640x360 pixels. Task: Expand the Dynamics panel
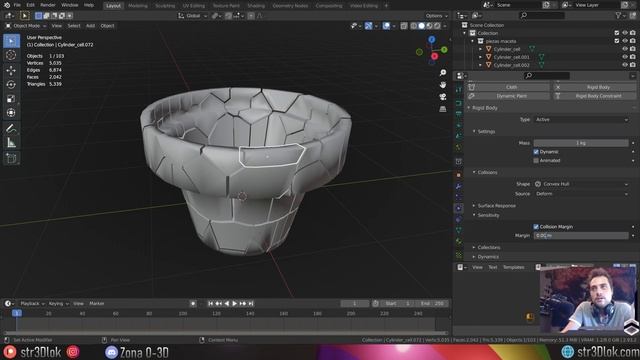coord(488,257)
